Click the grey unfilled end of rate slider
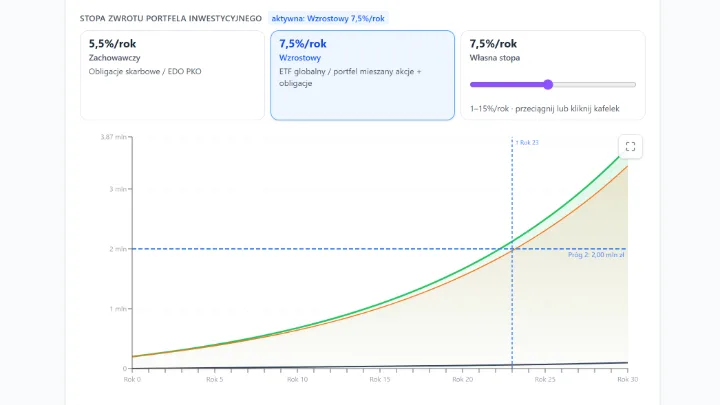 point(594,84)
